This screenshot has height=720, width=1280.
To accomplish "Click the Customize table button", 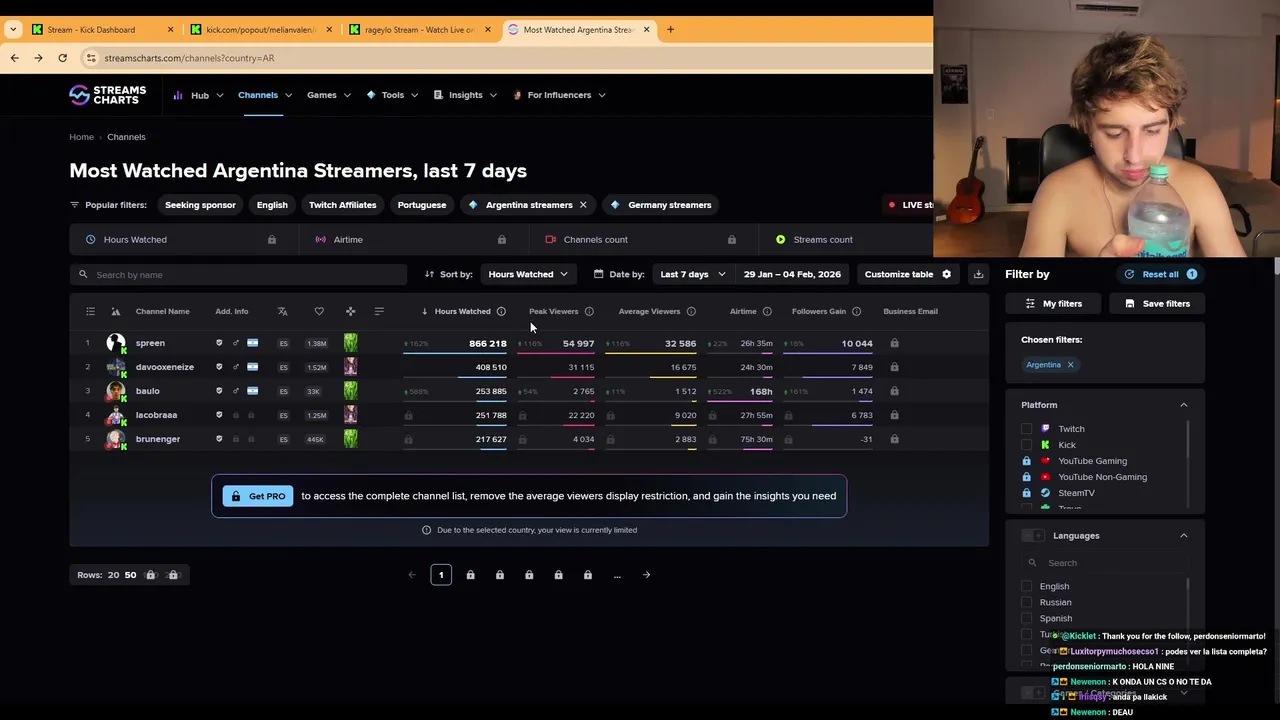I will 908,274.
